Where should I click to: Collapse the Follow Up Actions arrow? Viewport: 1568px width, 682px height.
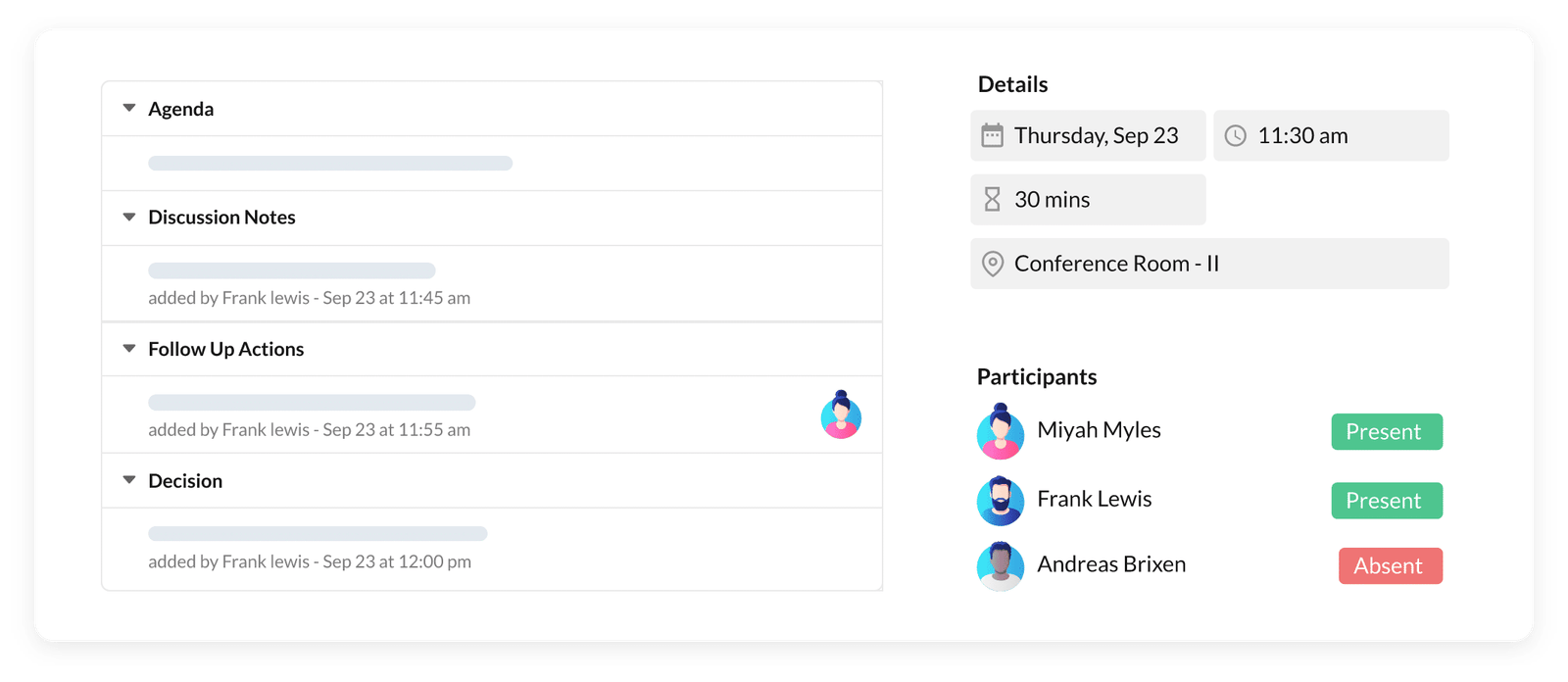click(x=128, y=349)
